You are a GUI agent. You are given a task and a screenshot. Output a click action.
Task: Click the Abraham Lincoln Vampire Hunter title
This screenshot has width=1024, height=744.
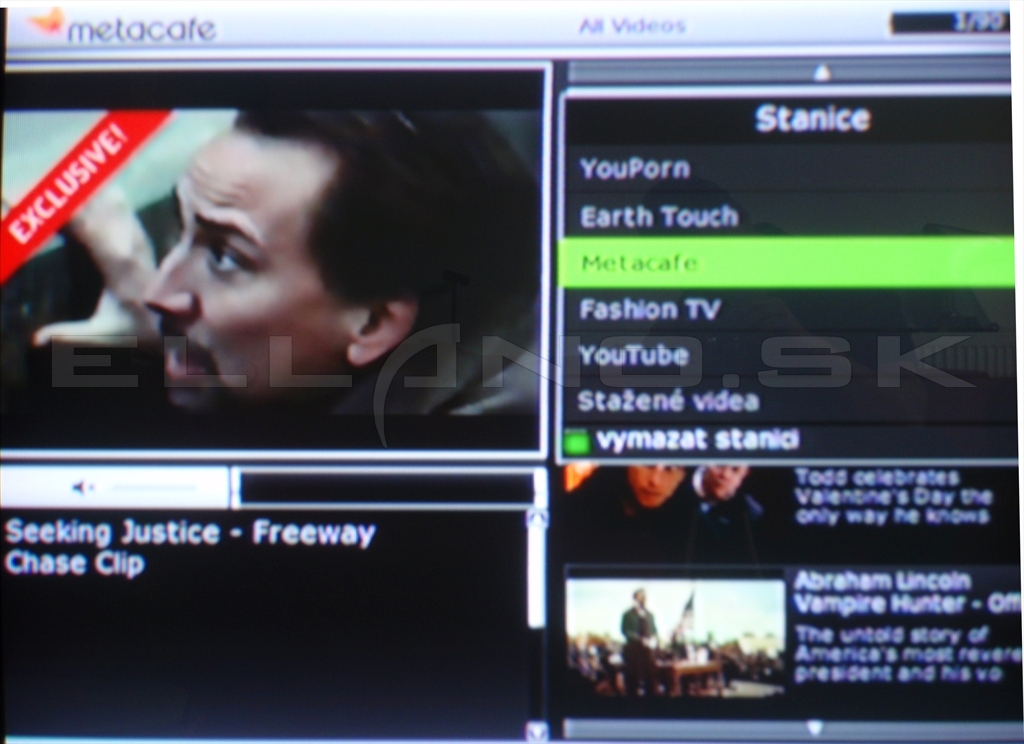[908, 592]
